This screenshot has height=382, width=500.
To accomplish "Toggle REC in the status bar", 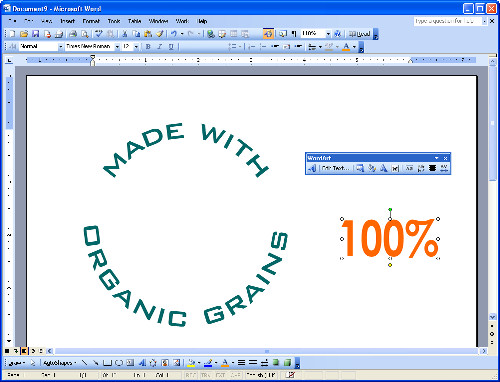I will pyautogui.click(x=191, y=375).
